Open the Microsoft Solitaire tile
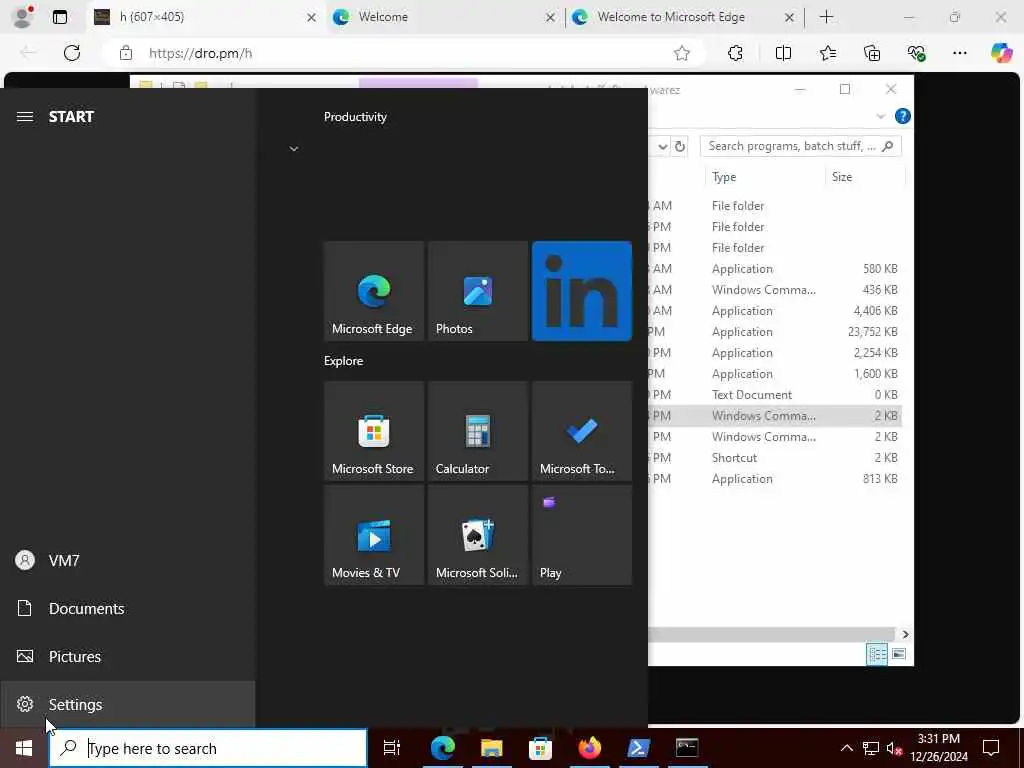1024x768 pixels. pyautogui.click(x=477, y=535)
